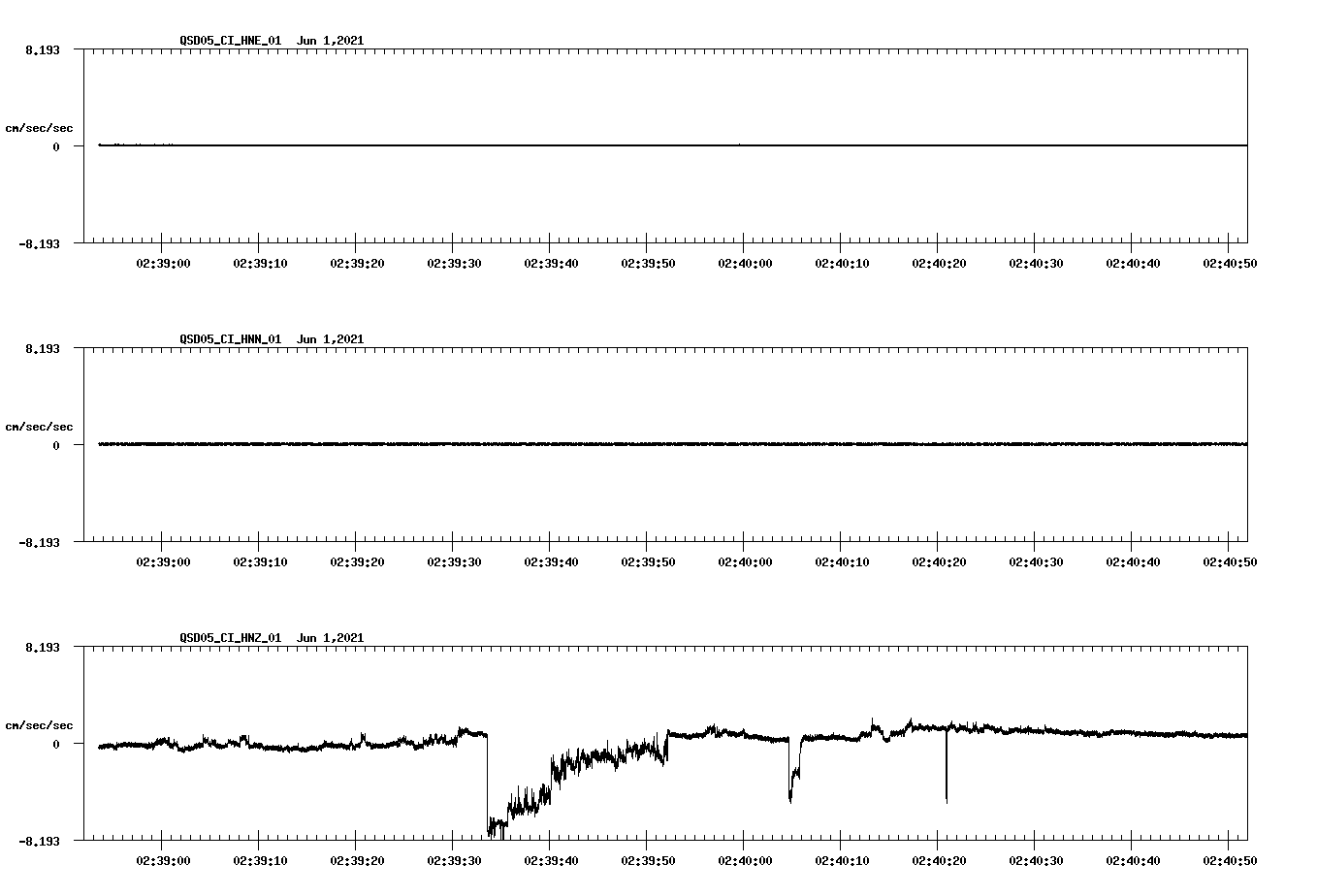Screen dimensions: 1317x896
Task: Click 02:39:20 time label on HNZ axis
Action: click(357, 860)
